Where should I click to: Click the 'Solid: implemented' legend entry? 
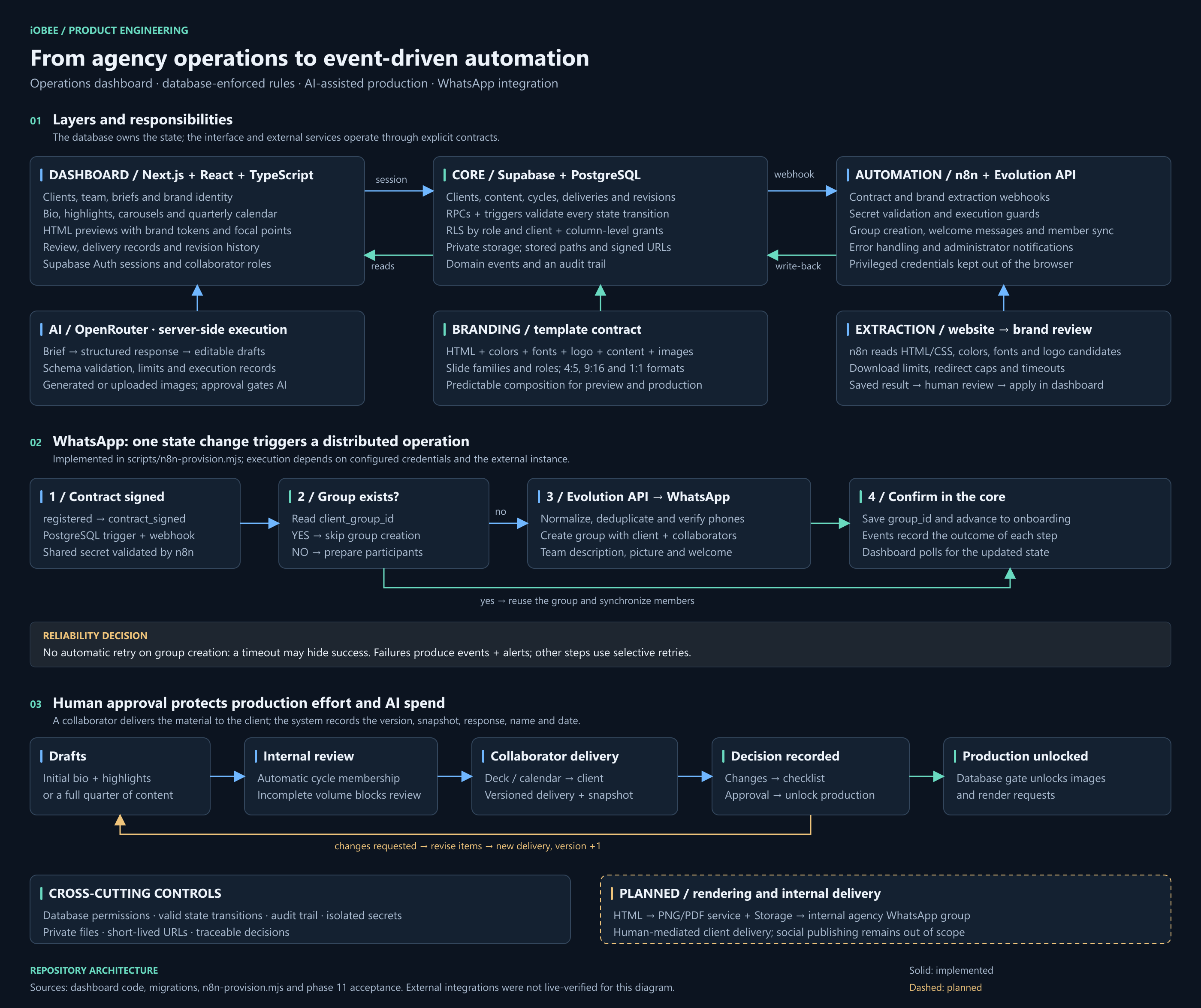coord(951,970)
